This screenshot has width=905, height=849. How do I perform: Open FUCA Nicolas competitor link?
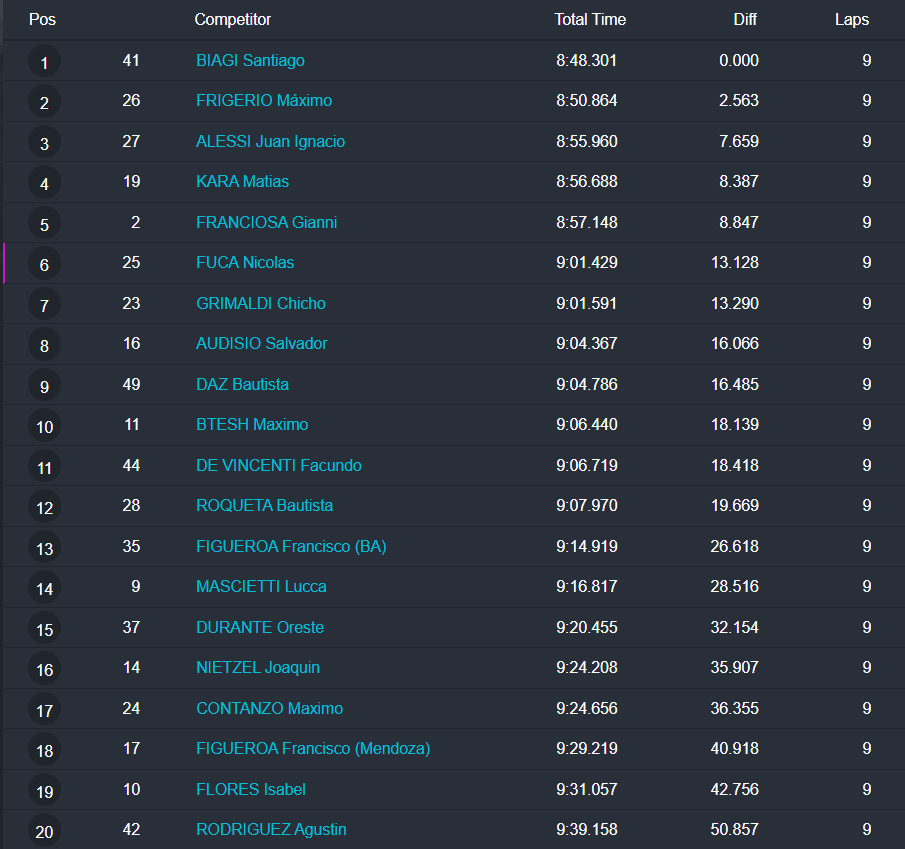(245, 263)
